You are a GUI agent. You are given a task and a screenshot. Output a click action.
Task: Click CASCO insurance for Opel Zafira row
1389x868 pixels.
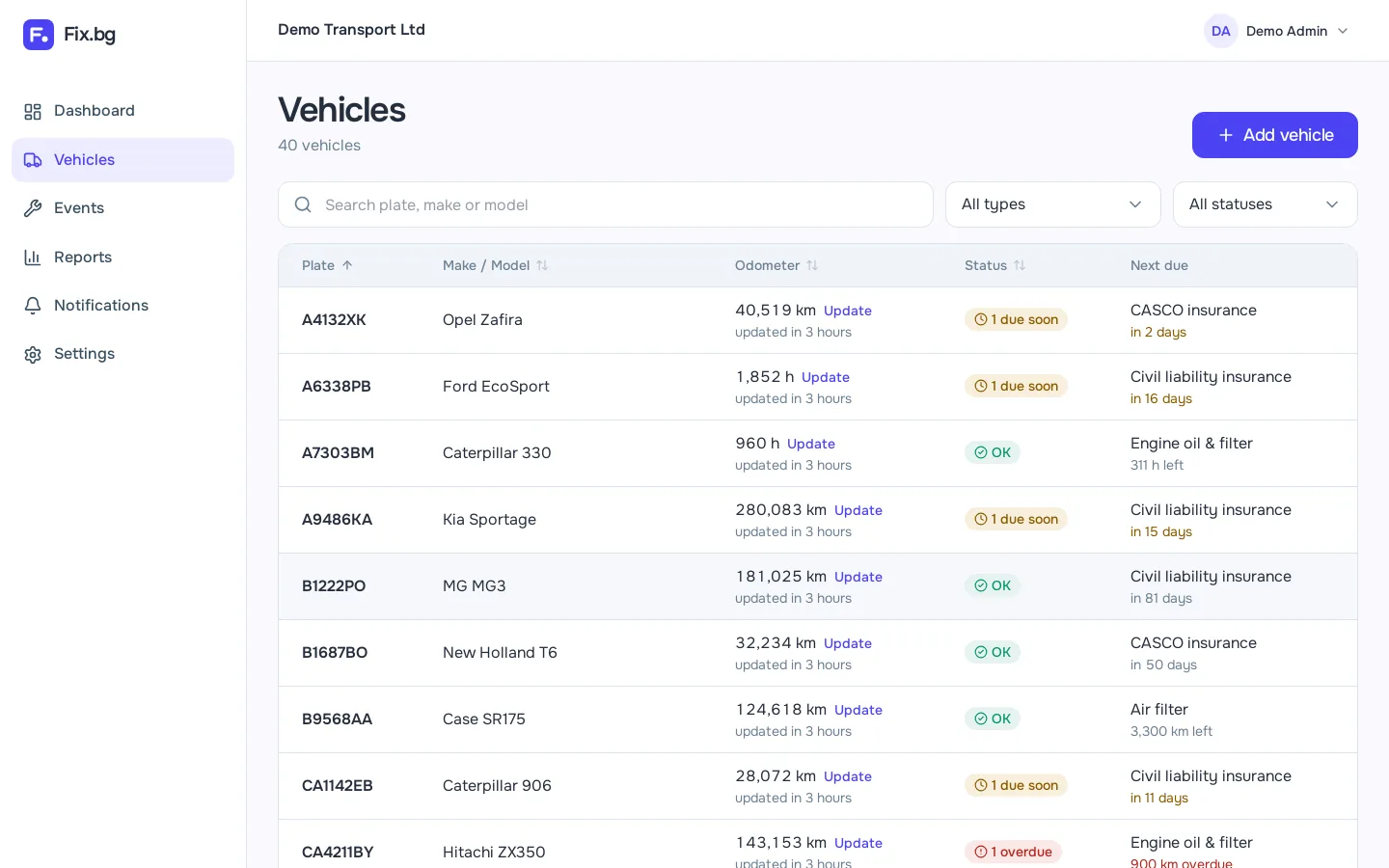[x=1193, y=311]
